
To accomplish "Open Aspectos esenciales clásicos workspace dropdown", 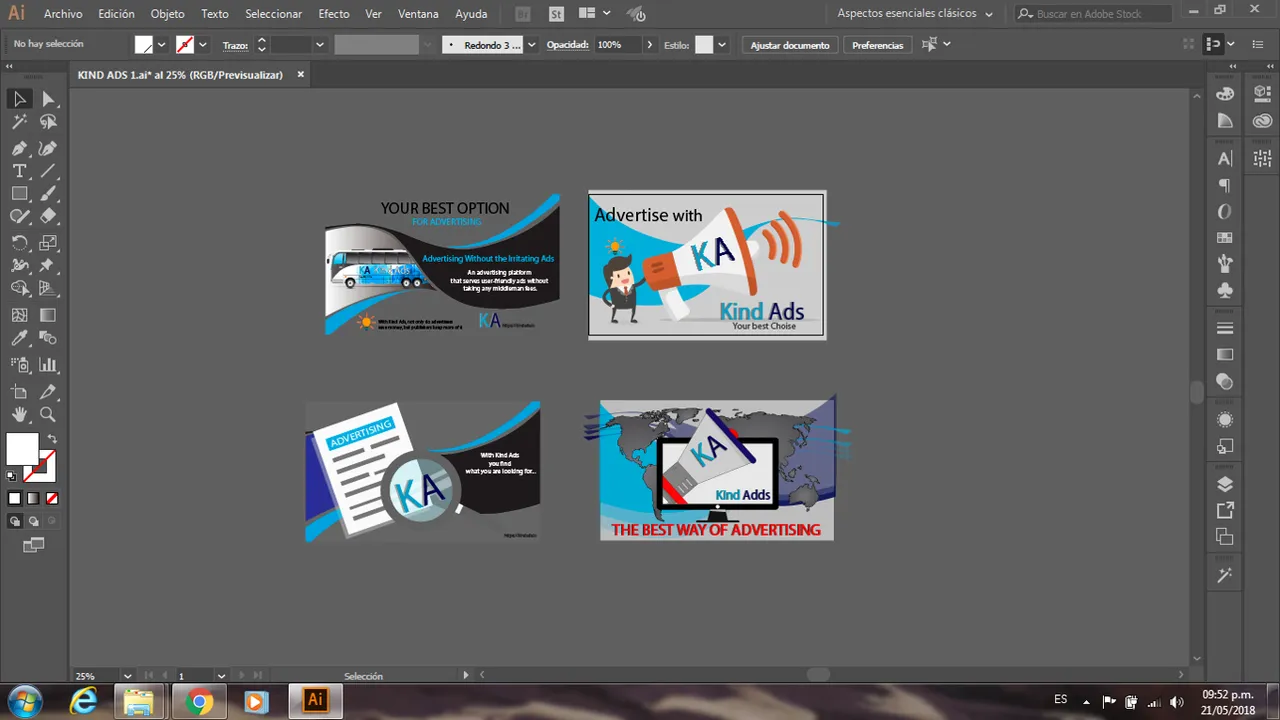I will pyautogui.click(x=915, y=14).
